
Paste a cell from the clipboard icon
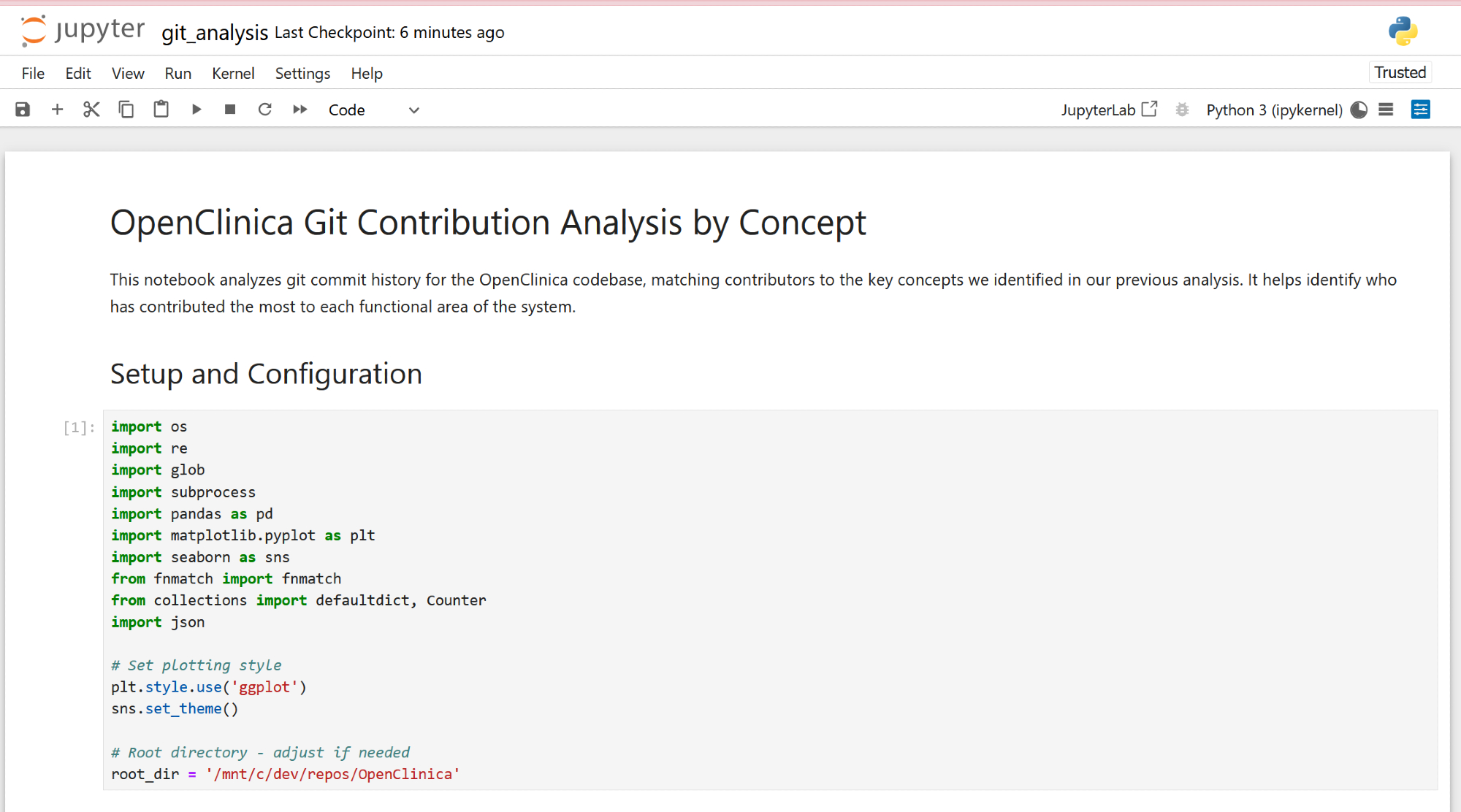161,110
